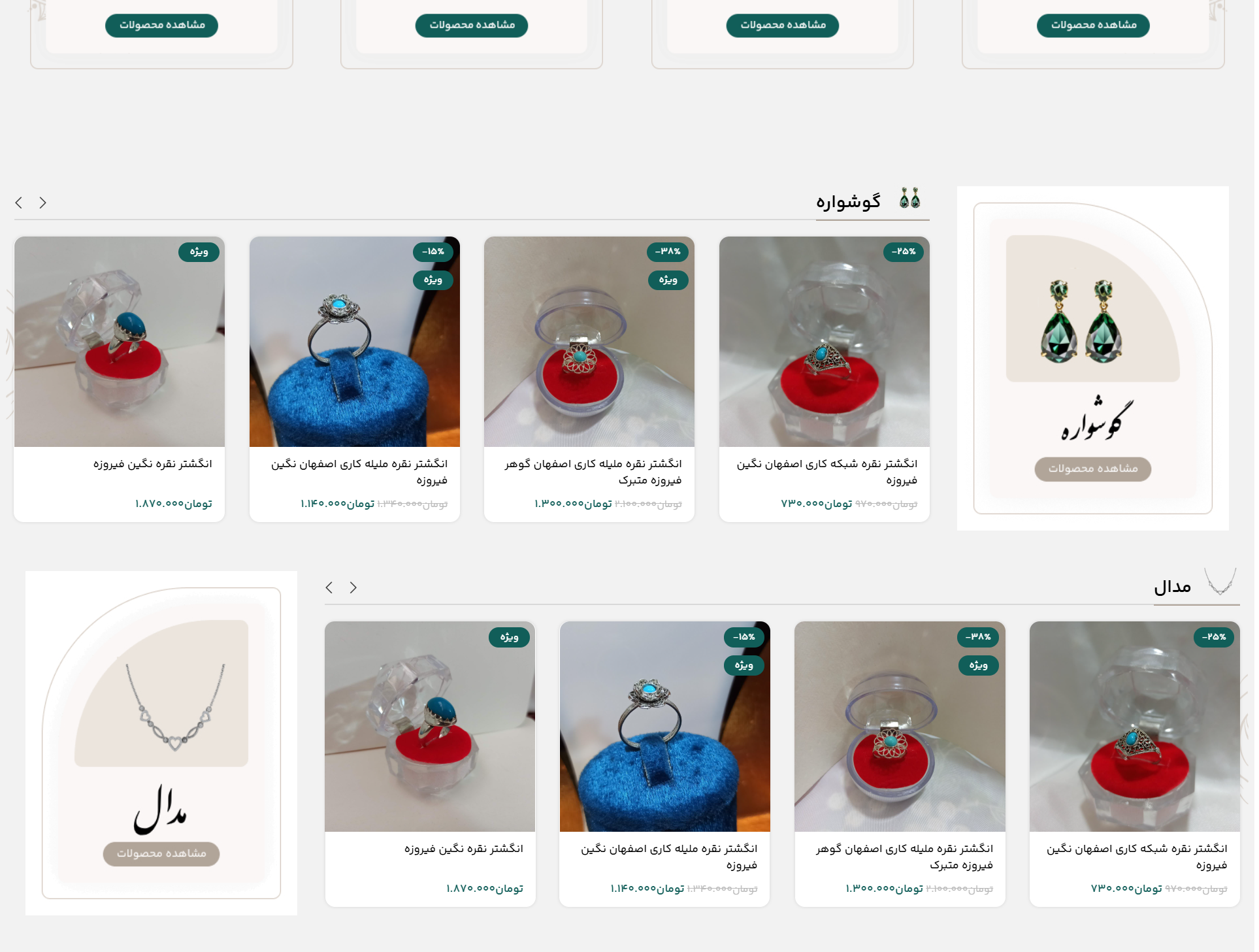Viewport: 1259px width, 952px height.
Task: Click the top-left green مشاهده محصولات button
Action: [x=161, y=25]
